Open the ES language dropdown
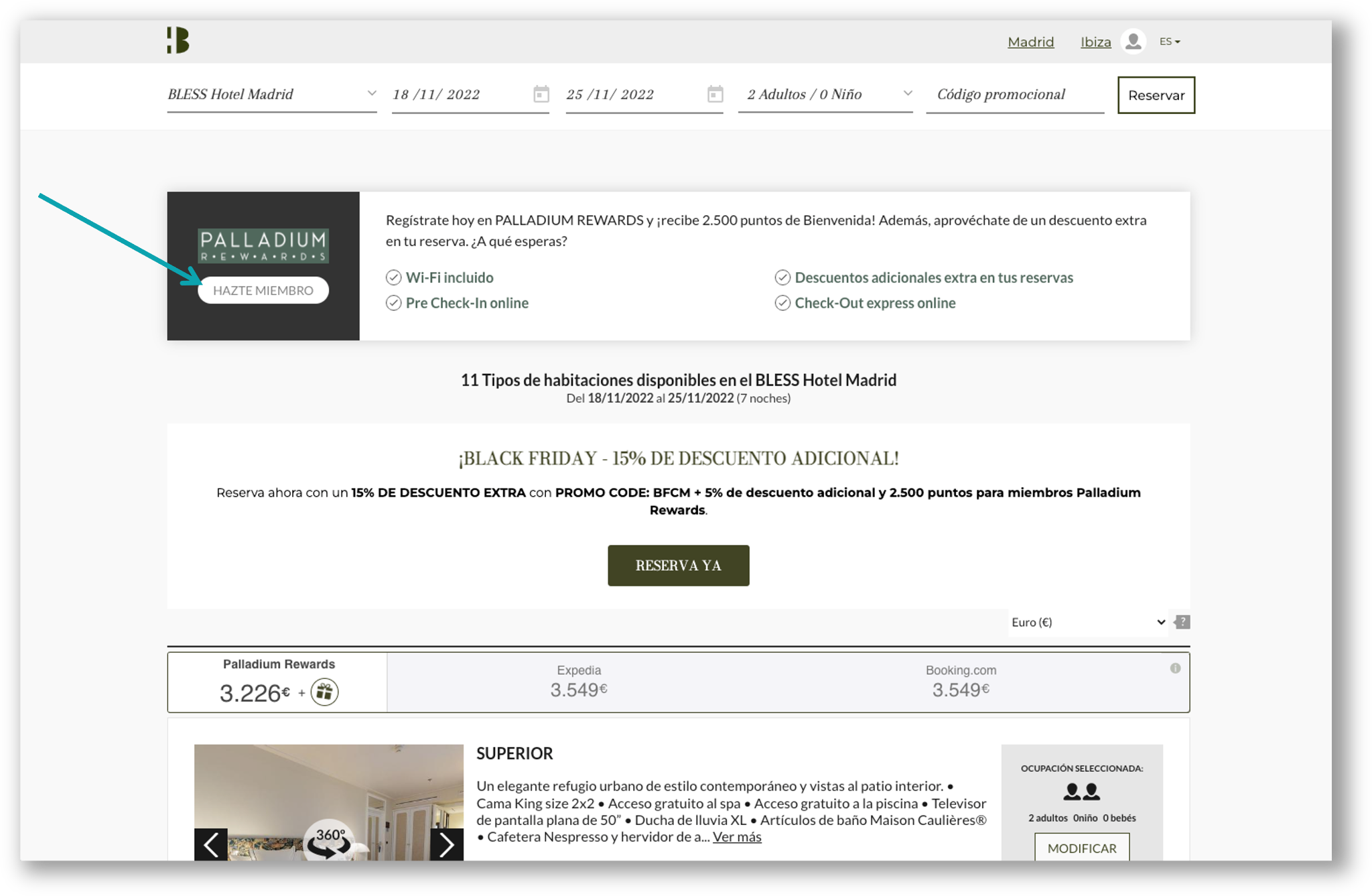This screenshot has height=896, width=1372. (x=1170, y=42)
